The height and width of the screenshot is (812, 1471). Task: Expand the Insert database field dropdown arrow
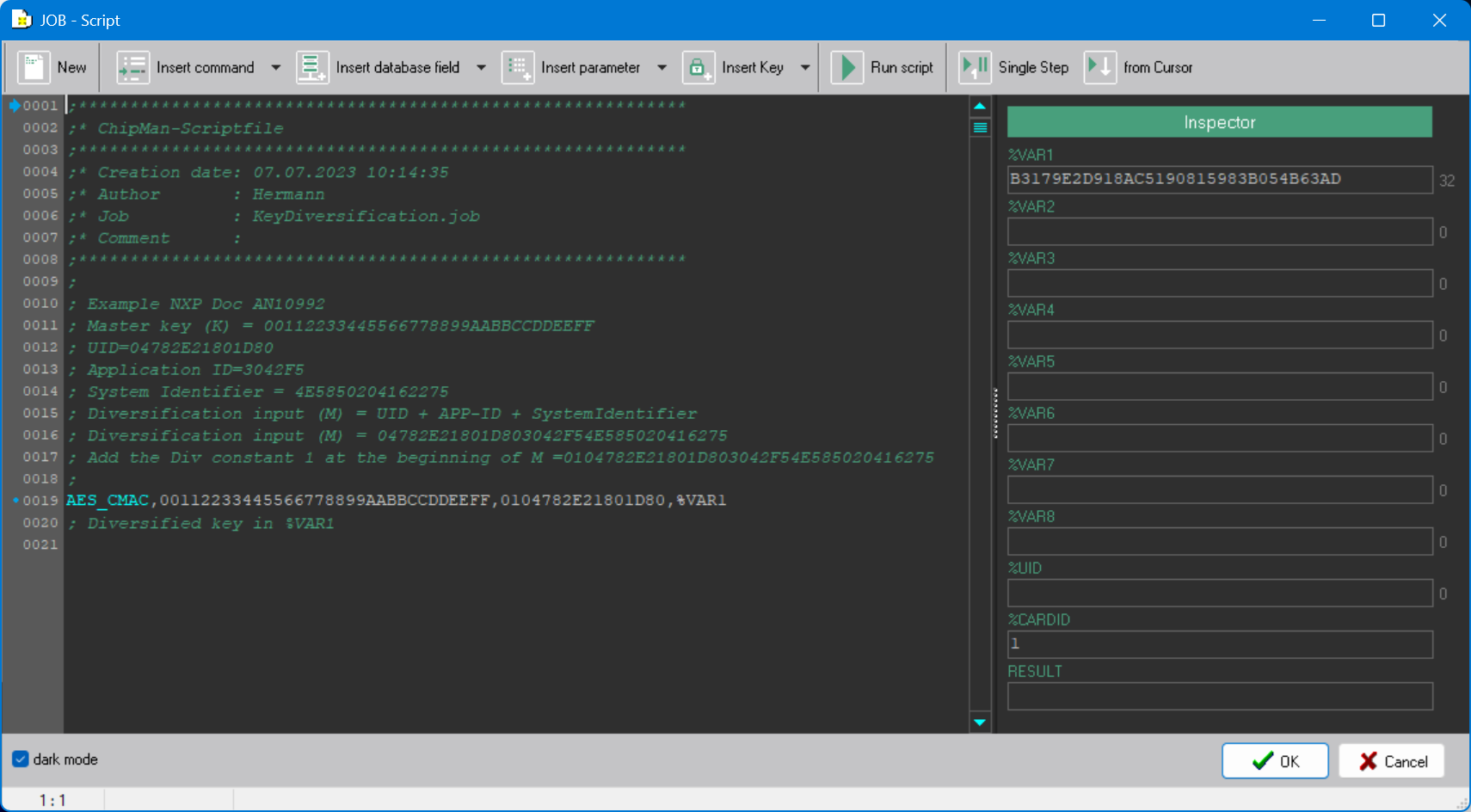[x=482, y=67]
